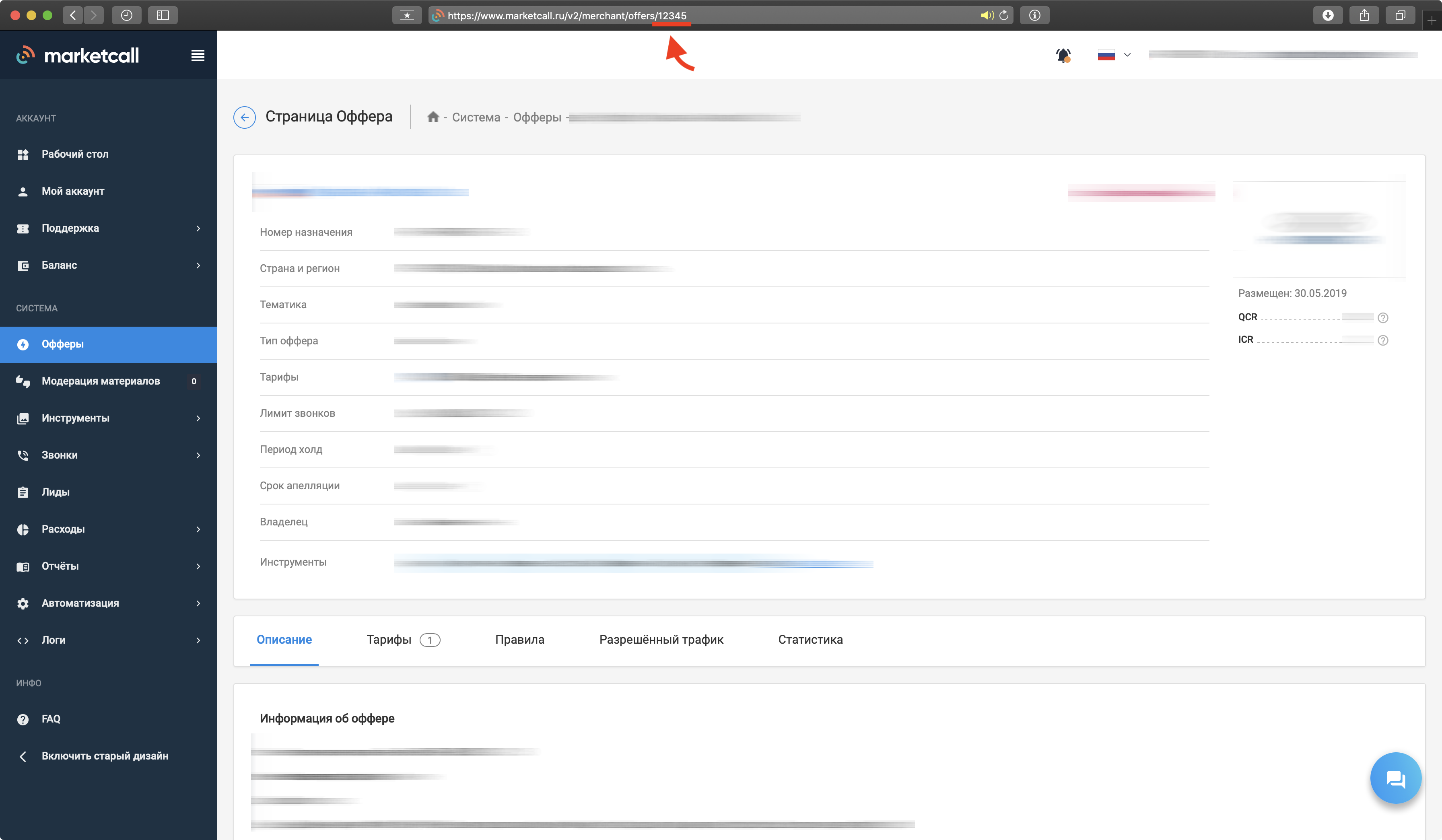The image size is (1442, 840).
Task: Expand the Инструменты submenu chevron
Action: pos(198,418)
